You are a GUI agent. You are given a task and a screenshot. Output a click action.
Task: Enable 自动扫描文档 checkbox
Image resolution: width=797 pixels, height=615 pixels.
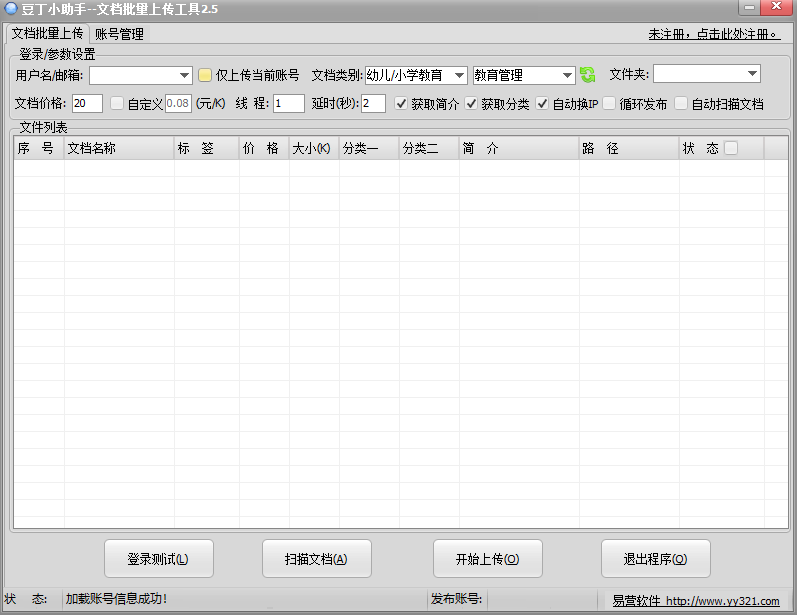click(x=681, y=104)
